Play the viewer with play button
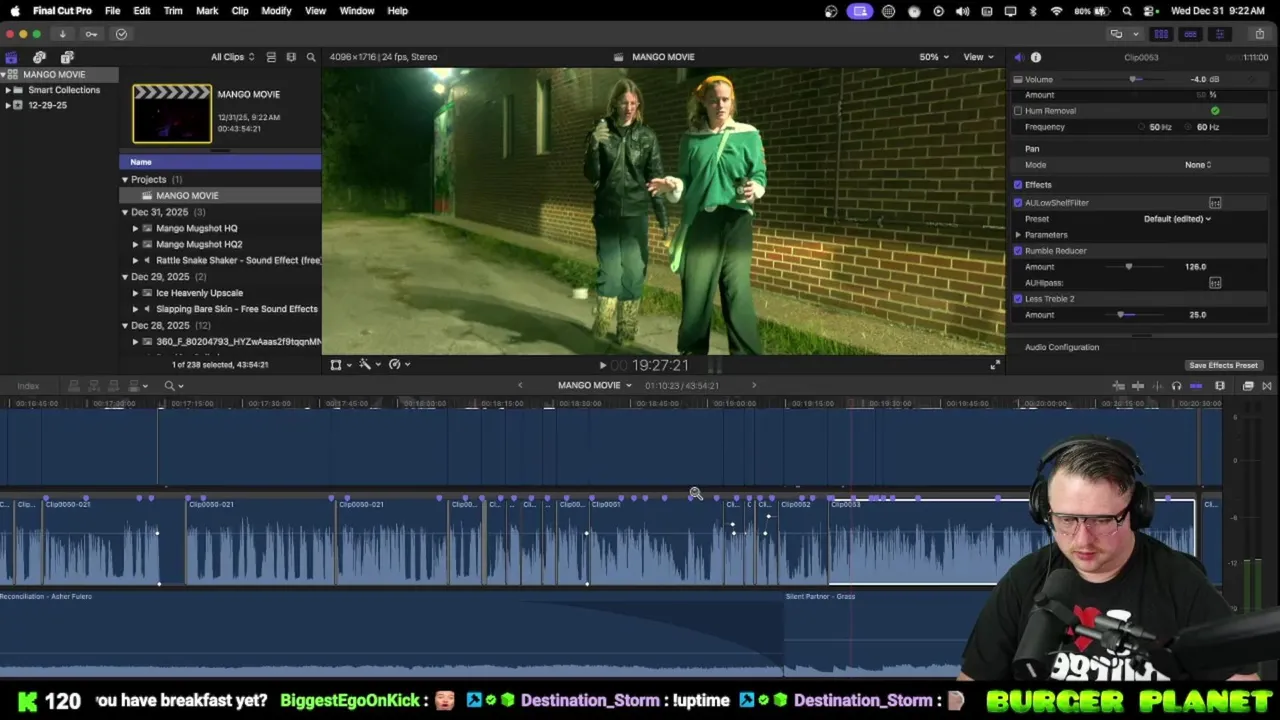This screenshot has height=720, width=1280. point(602,366)
